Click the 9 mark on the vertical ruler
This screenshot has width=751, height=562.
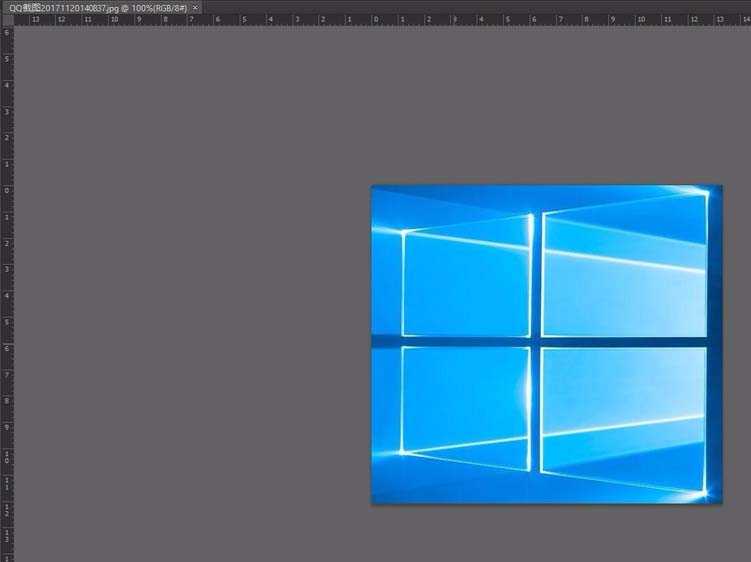click(x=7, y=426)
